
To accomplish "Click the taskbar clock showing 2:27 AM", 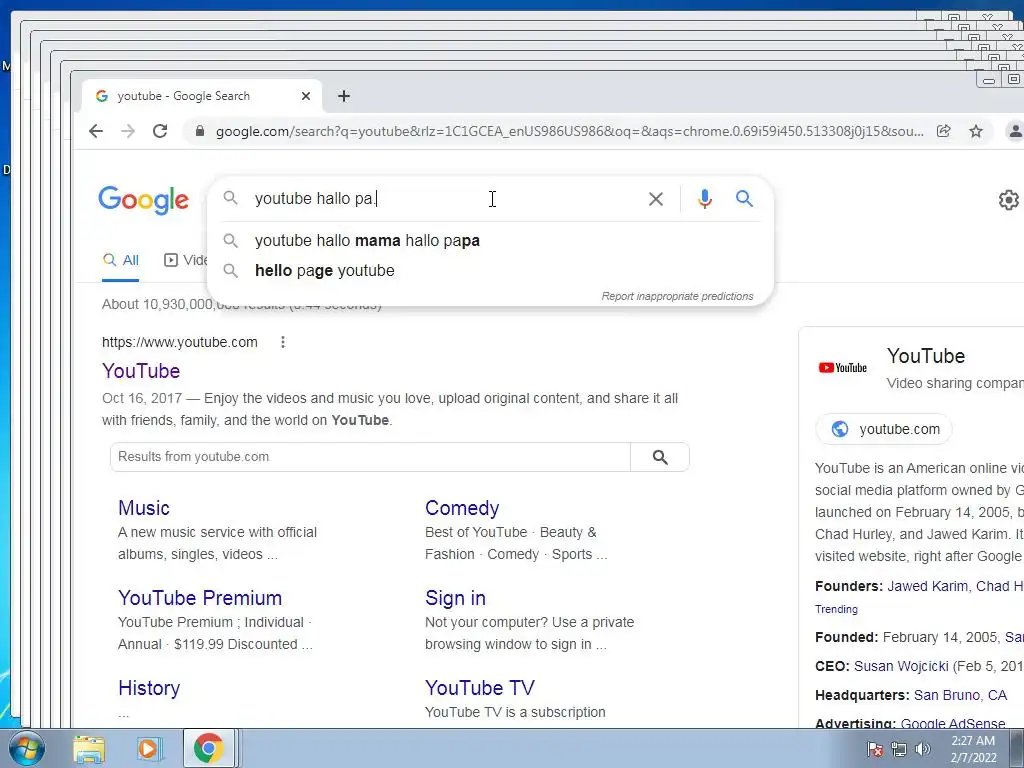I will [x=973, y=749].
